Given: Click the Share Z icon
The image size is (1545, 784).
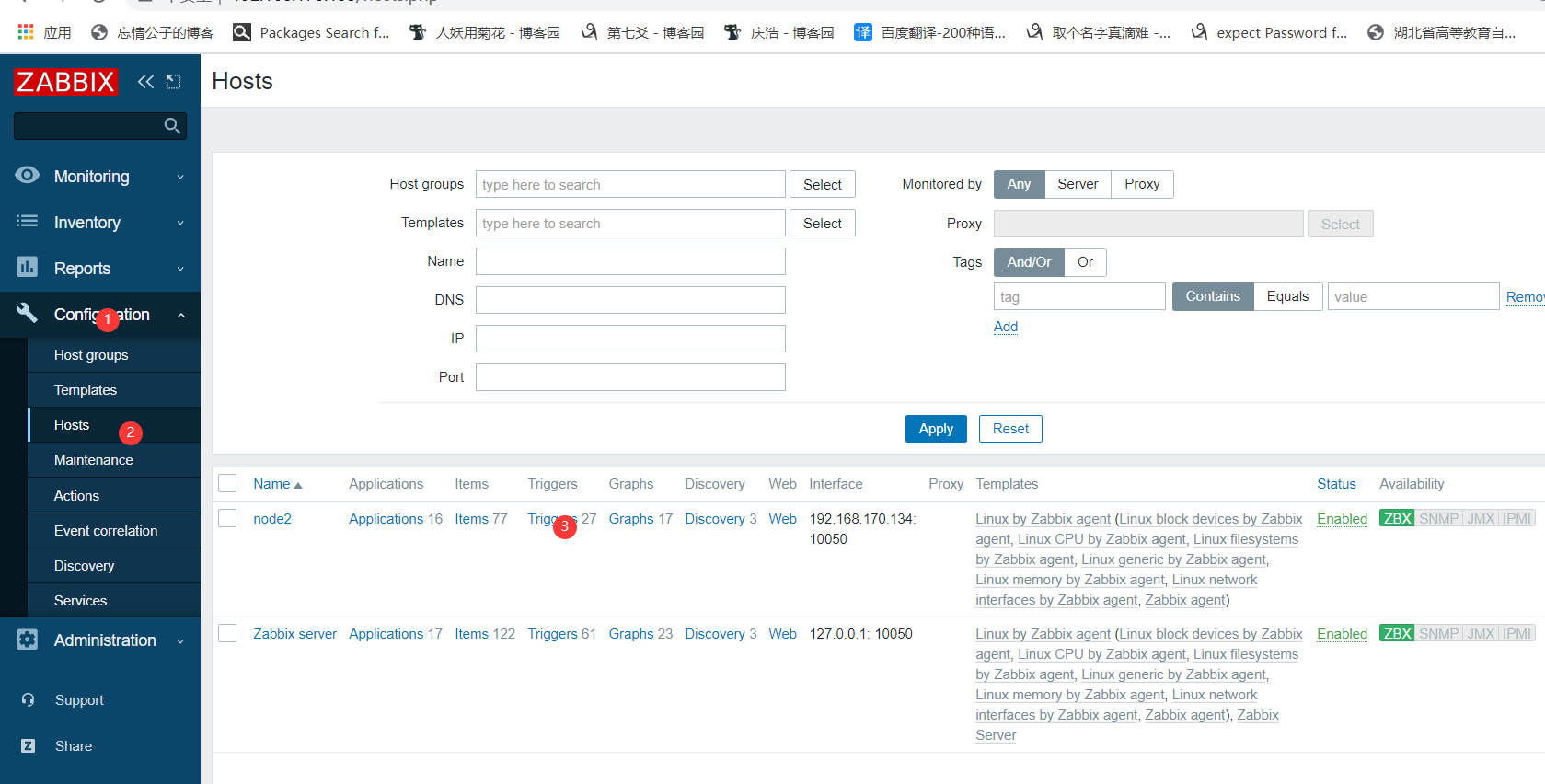Looking at the screenshot, I should 29,746.
